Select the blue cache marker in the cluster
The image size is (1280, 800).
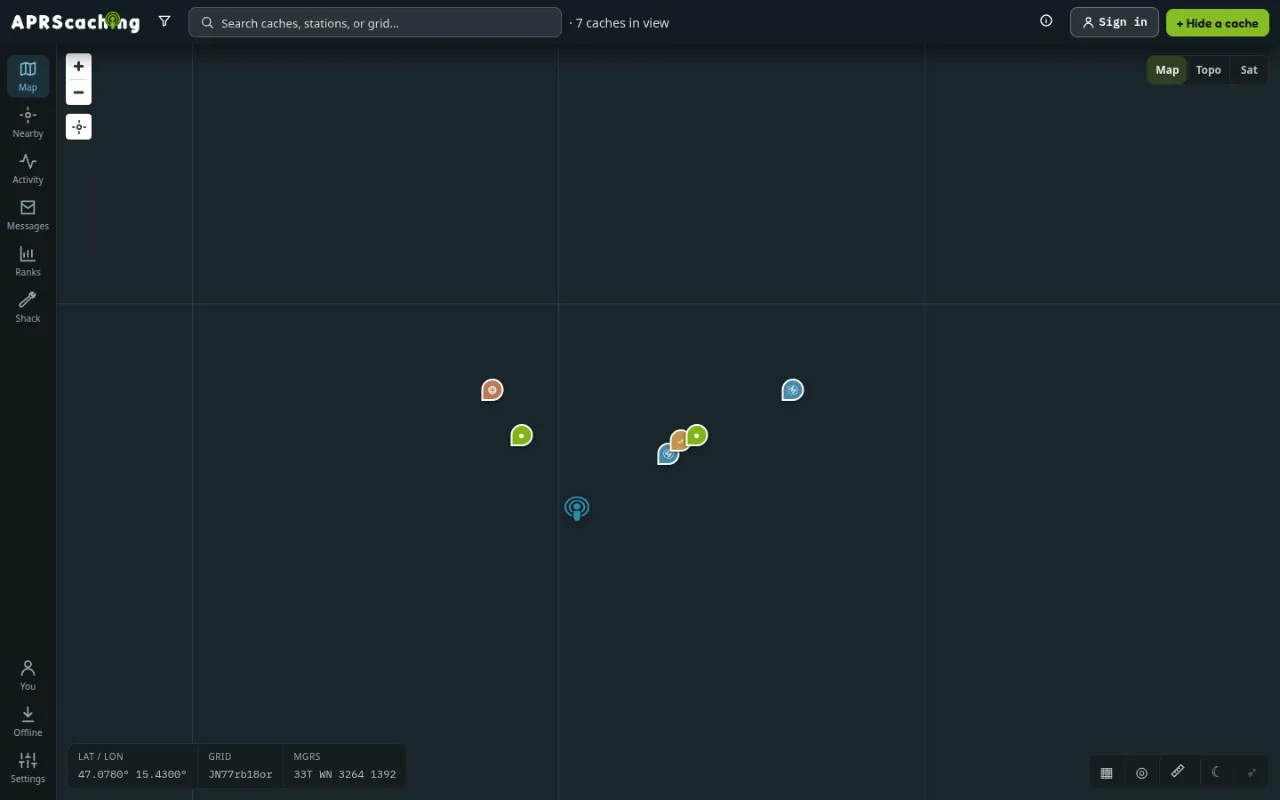pos(667,455)
